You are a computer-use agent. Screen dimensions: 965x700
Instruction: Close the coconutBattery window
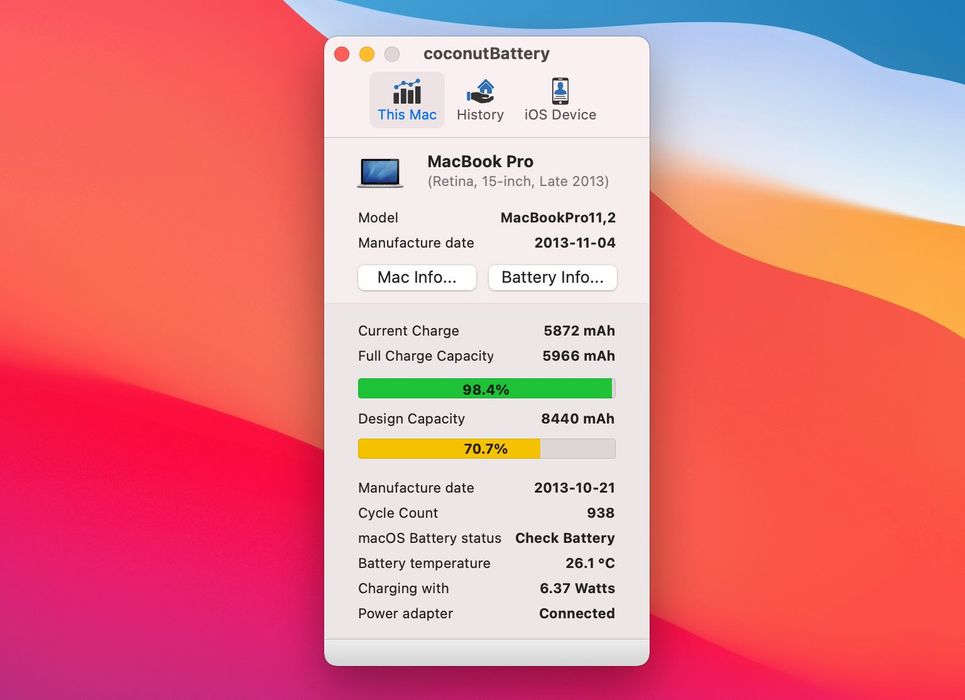coord(342,54)
